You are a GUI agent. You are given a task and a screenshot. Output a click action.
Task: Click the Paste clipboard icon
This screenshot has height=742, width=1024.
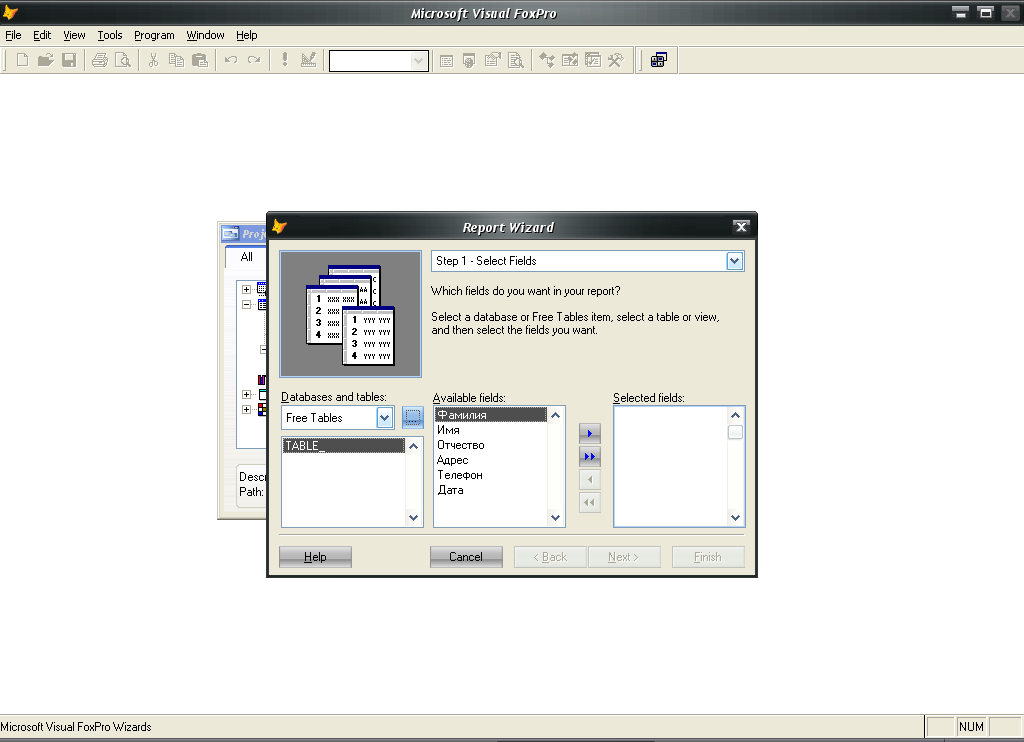click(x=200, y=61)
